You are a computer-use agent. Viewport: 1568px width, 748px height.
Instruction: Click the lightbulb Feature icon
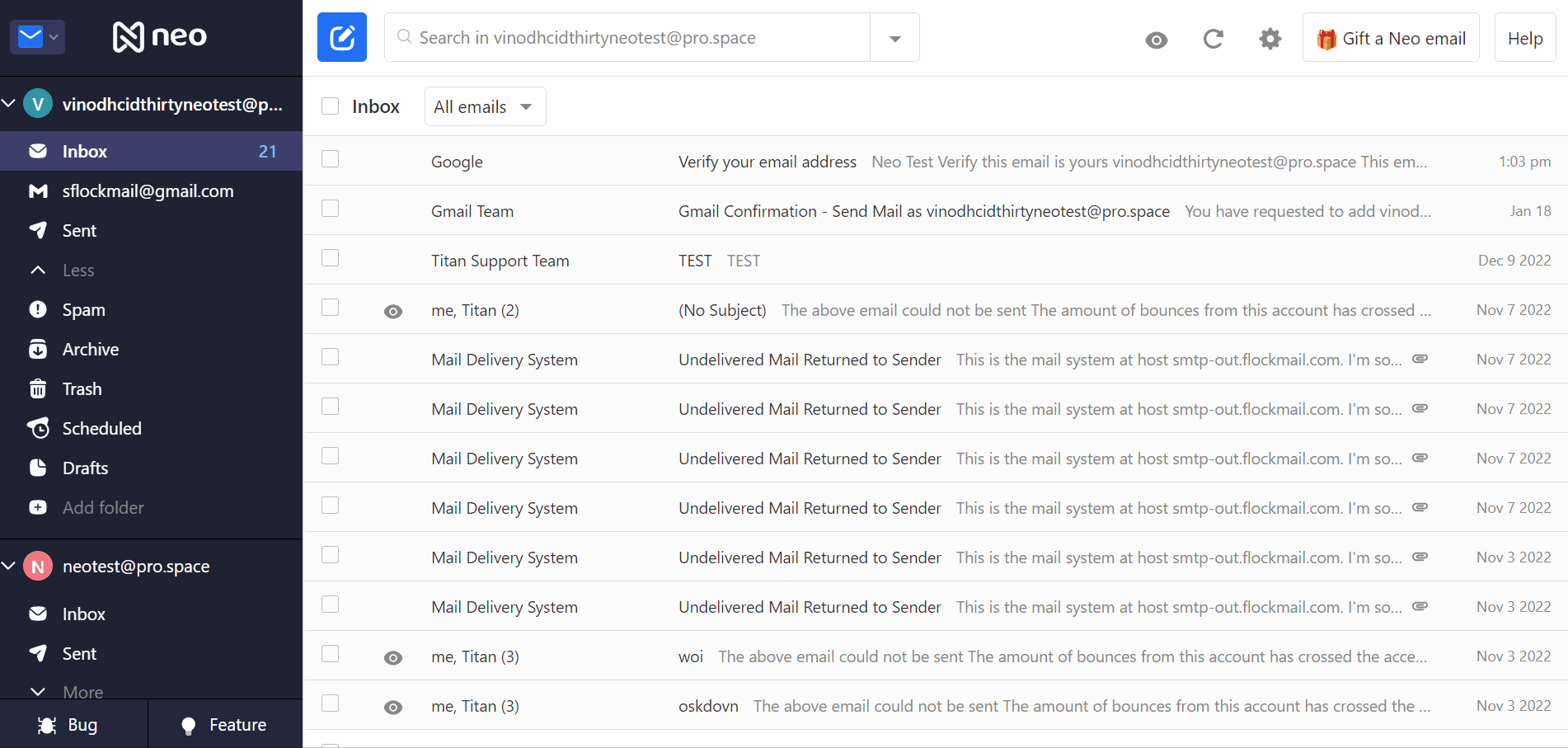pyautogui.click(x=189, y=726)
